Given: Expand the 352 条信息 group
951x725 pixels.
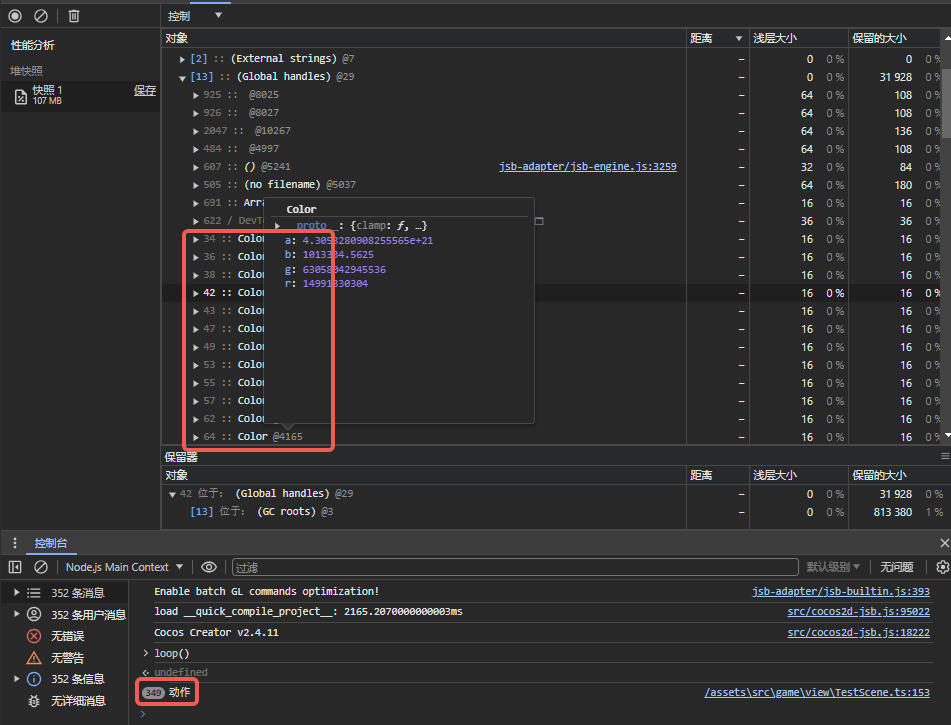Looking at the screenshot, I should [16, 678].
